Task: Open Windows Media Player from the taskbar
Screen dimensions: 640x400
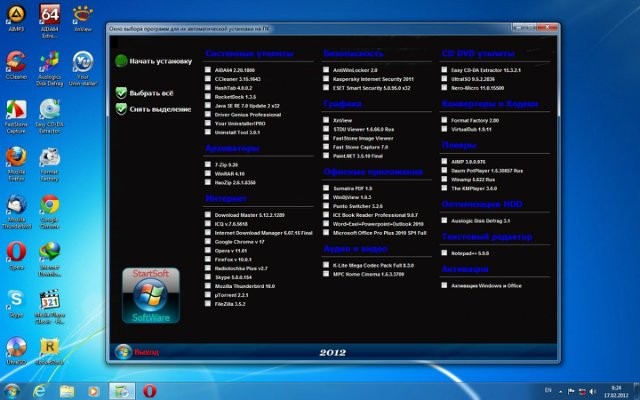Action: [93, 391]
